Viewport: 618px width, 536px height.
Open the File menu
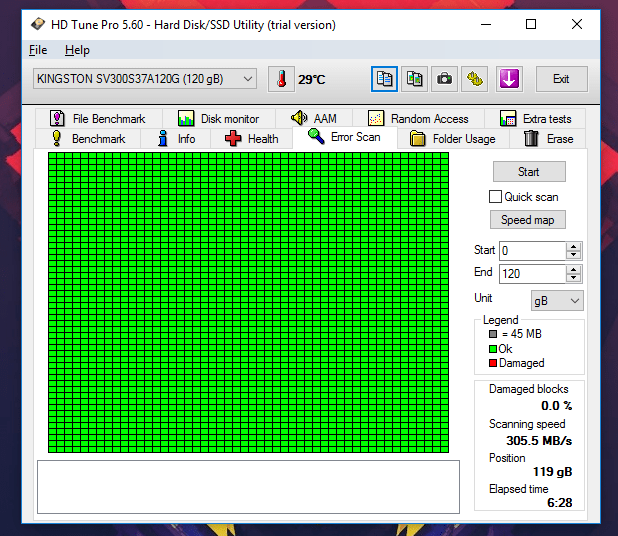pyautogui.click(x=38, y=50)
